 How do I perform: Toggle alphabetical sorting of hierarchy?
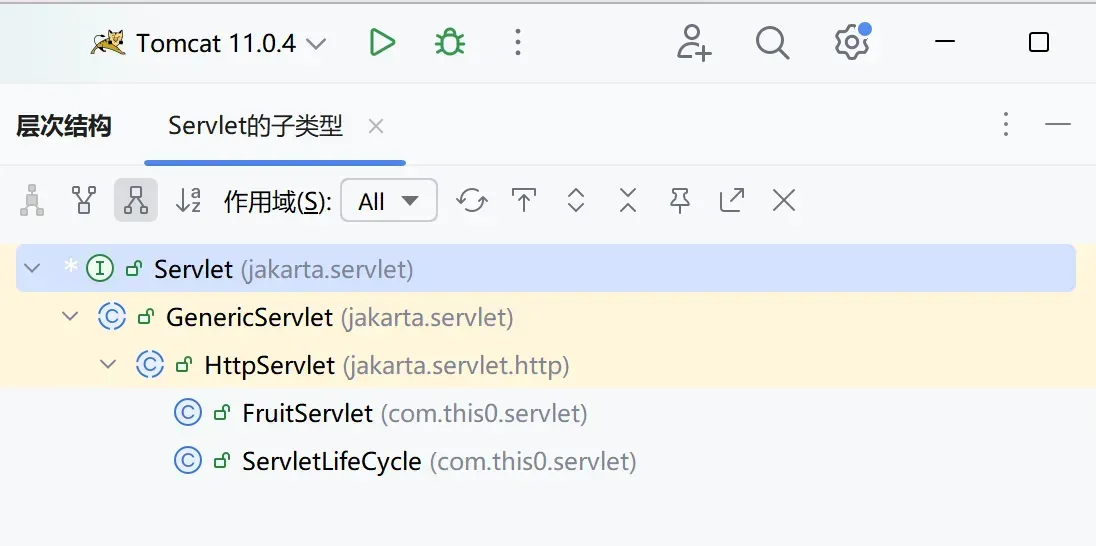pos(188,201)
